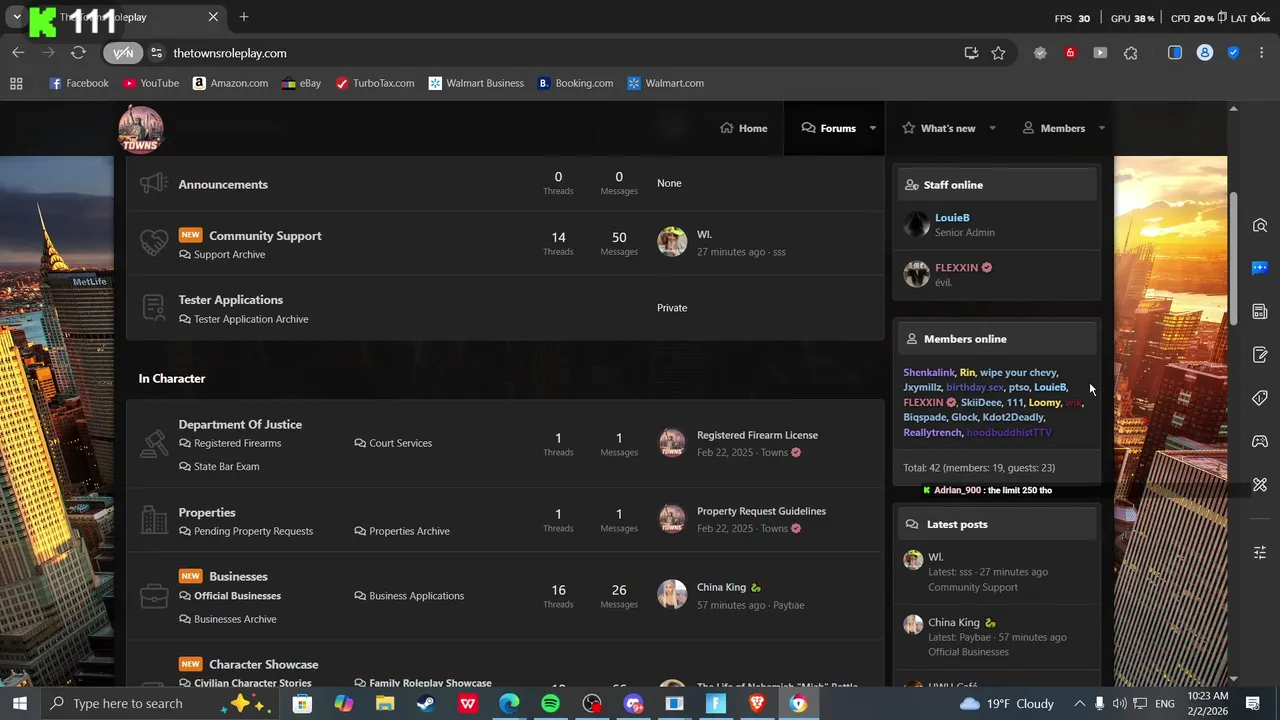Open the Registered Firearms subforum
The height and width of the screenshot is (720, 1280).
(x=237, y=443)
